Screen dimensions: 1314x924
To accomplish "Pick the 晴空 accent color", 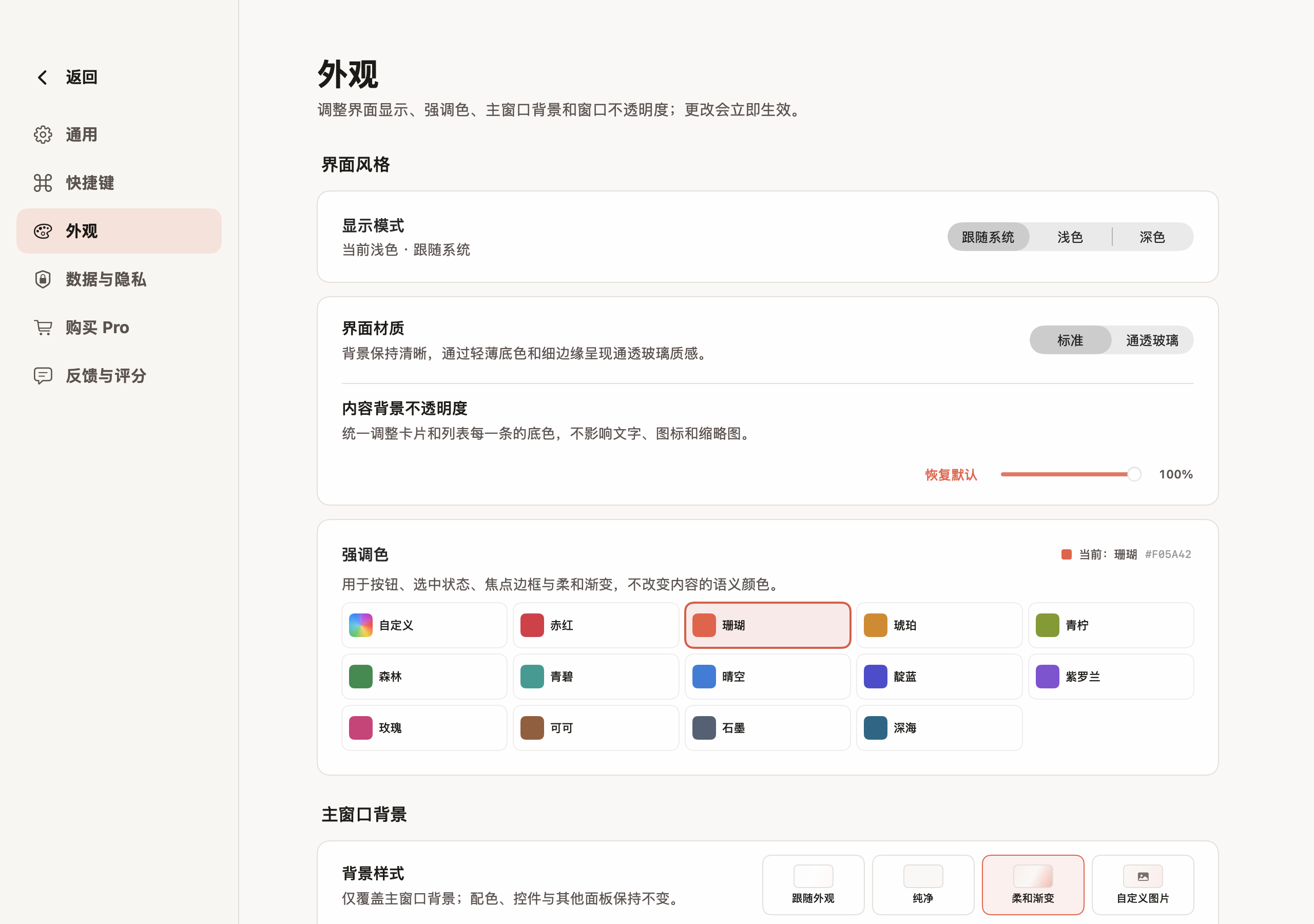I will tap(767, 676).
